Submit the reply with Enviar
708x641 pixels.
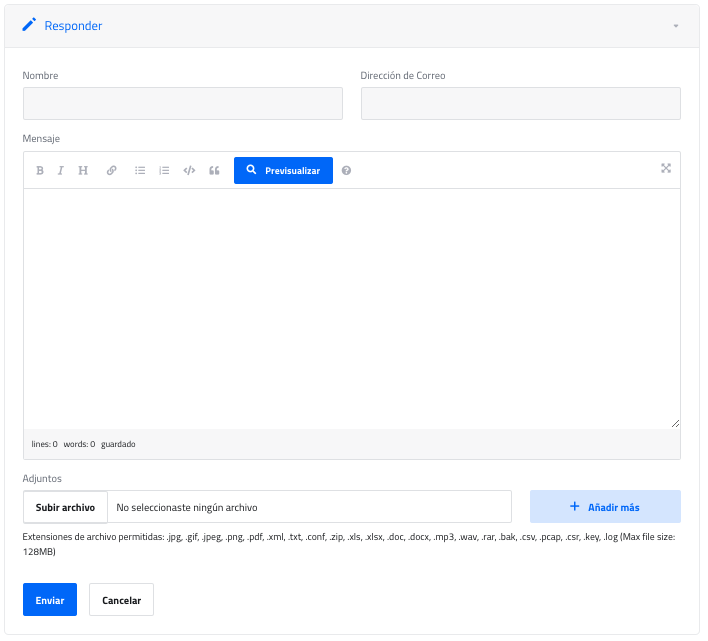tap(50, 600)
